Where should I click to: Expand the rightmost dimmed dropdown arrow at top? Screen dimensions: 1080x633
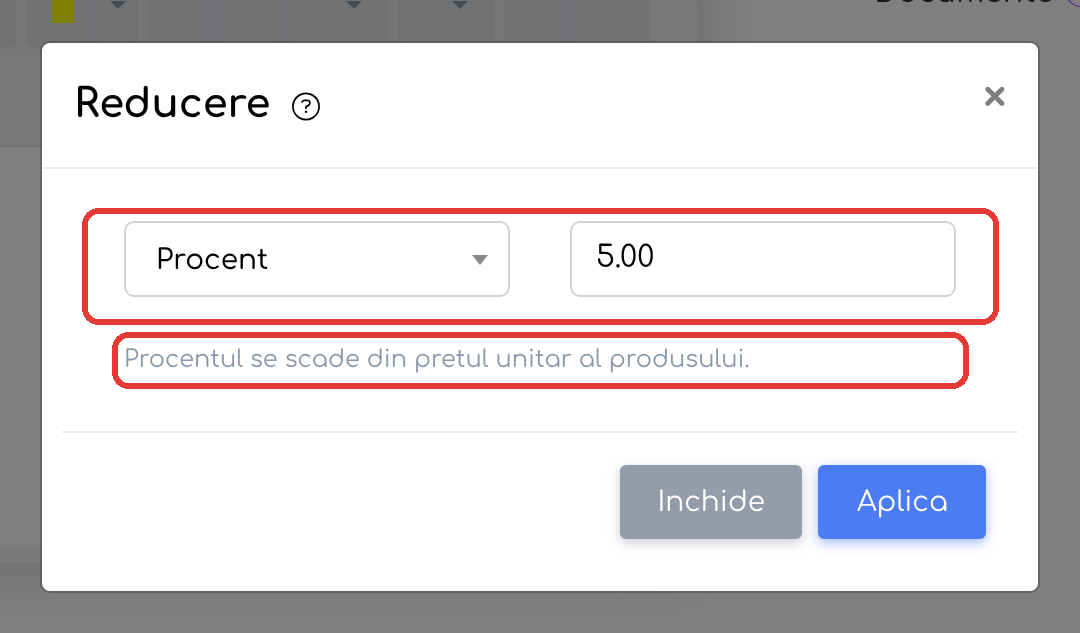click(x=460, y=5)
